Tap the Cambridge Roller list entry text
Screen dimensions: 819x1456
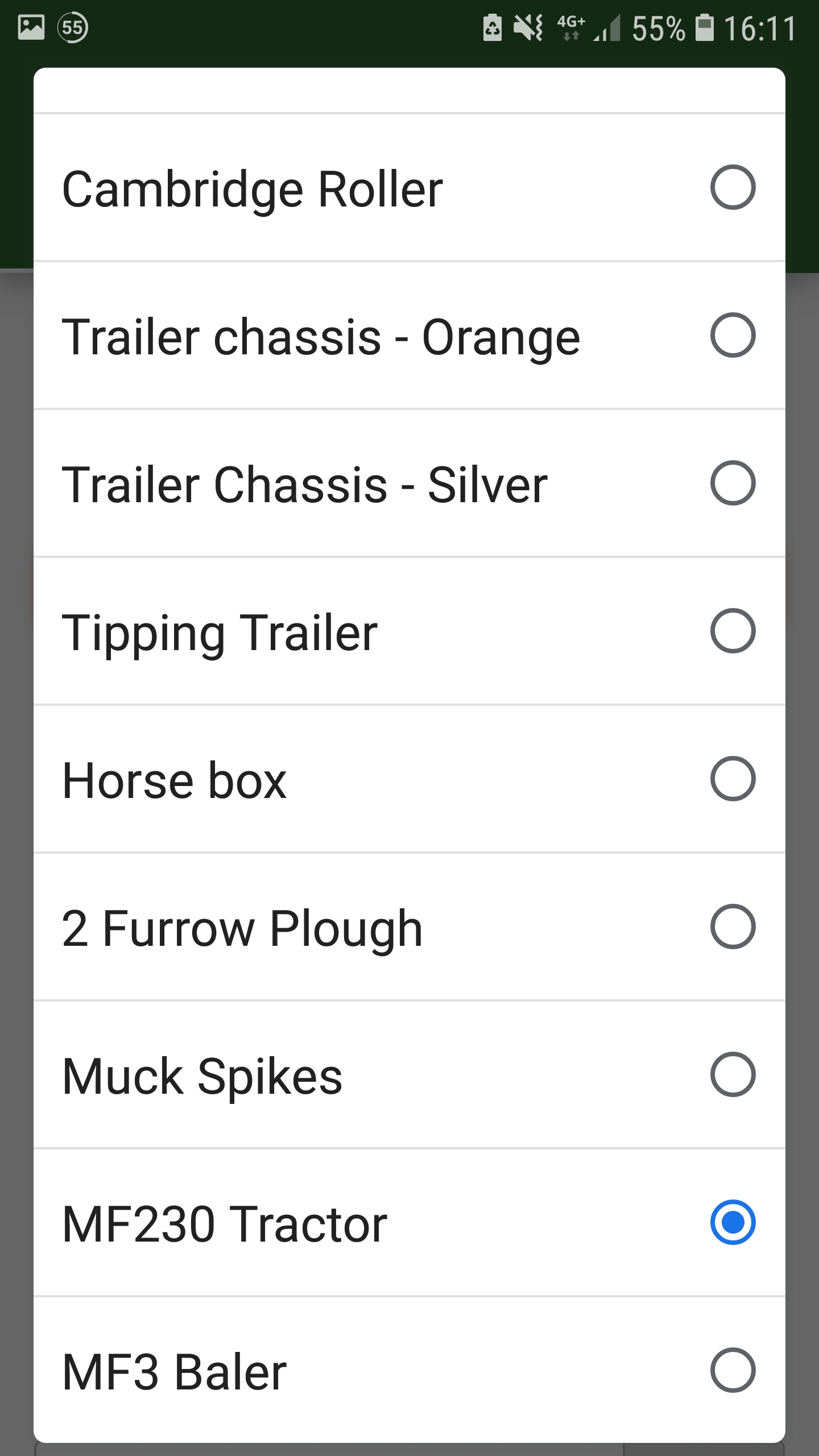(x=252, y=189)
